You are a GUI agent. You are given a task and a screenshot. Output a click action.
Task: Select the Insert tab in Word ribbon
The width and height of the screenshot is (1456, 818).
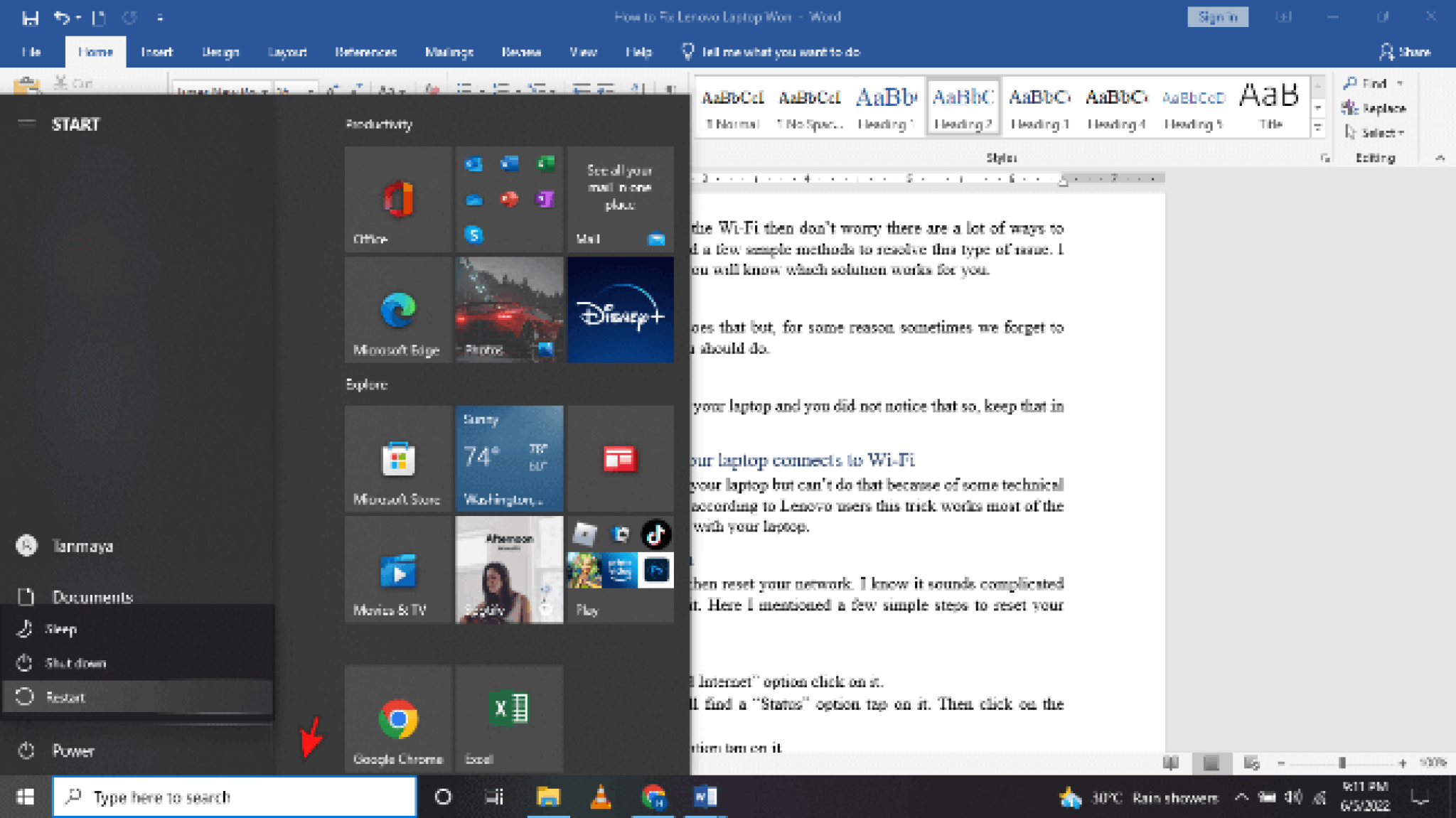tap(155, 52)
